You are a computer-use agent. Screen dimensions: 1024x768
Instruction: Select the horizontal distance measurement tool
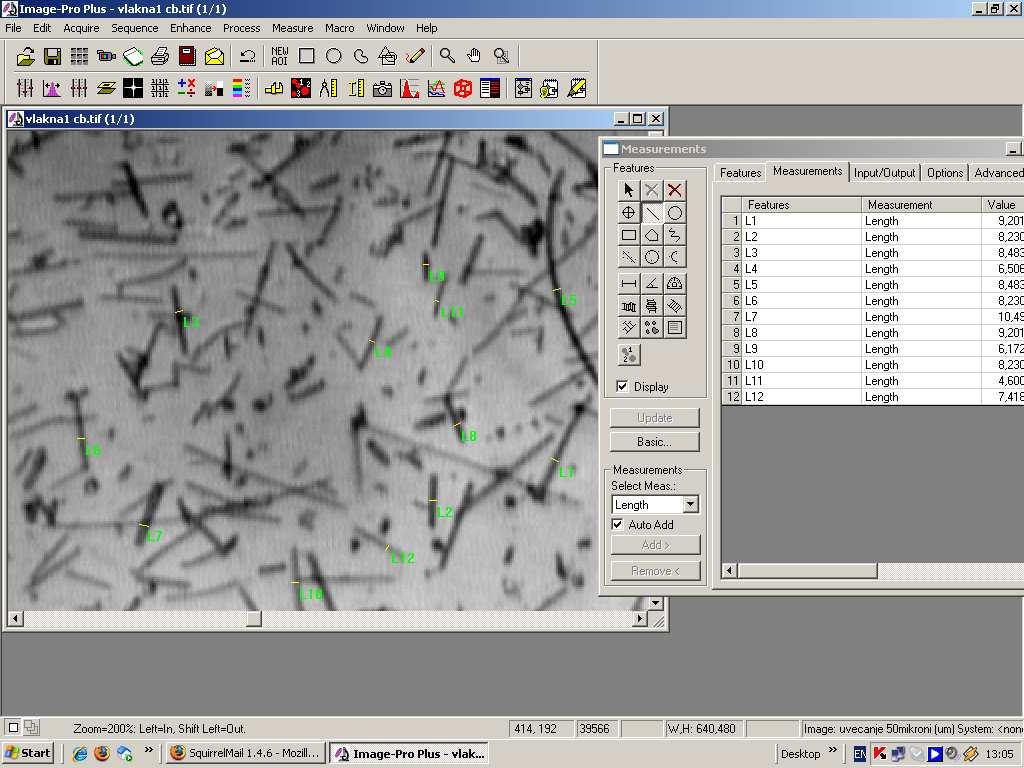click(x=628, y=283)
